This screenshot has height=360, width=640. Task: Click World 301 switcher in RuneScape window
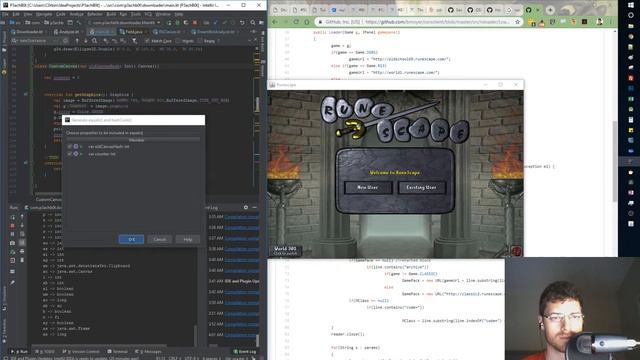coord(285,251)
